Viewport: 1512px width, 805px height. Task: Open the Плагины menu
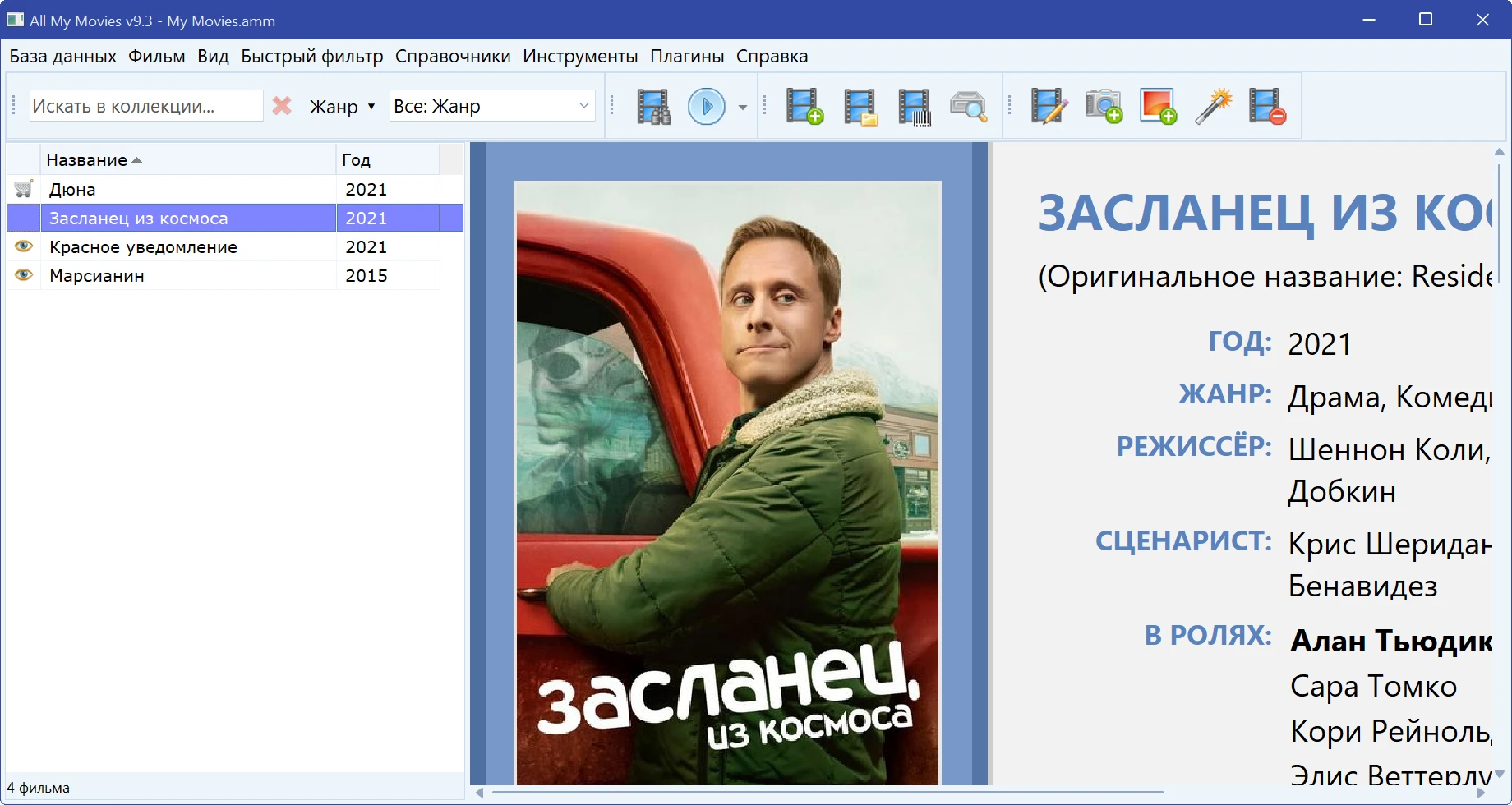(687, 57)
